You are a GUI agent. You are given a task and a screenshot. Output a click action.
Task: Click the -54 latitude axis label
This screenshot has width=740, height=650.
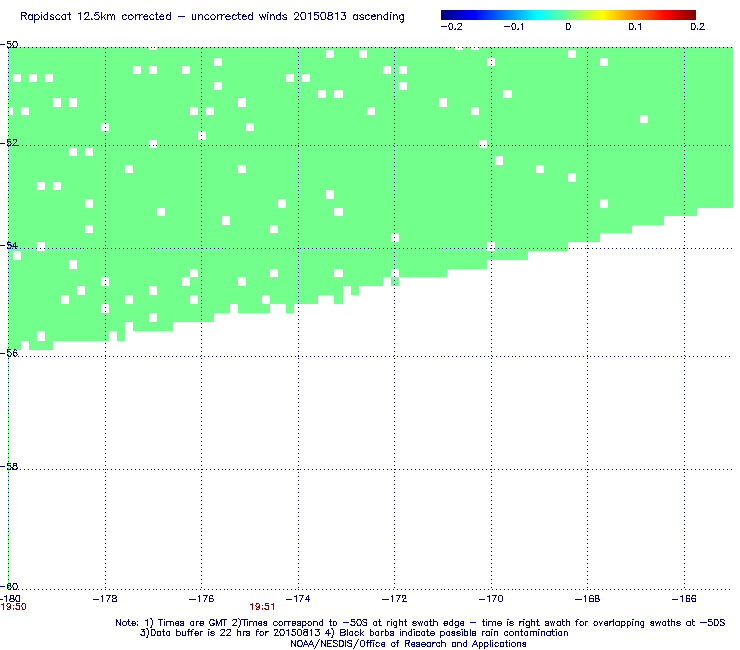[x=9, y=245]
